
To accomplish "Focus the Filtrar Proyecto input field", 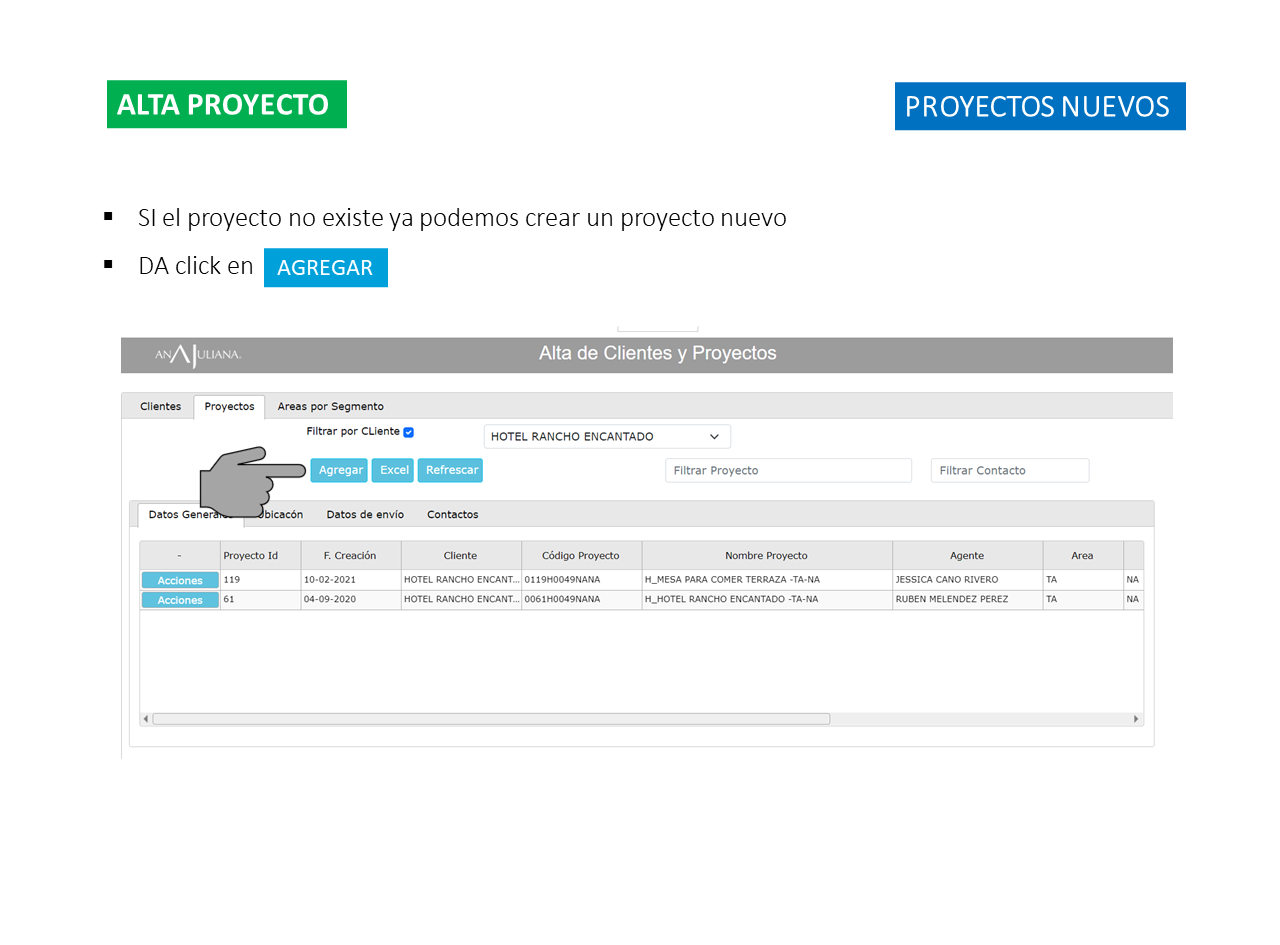I will click(788, 471).
